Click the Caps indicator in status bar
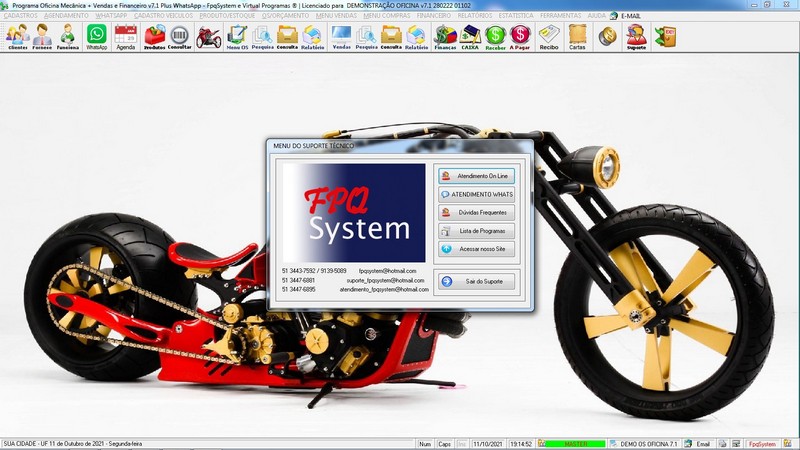The image size is (800, 450). (x=444, y=444)
